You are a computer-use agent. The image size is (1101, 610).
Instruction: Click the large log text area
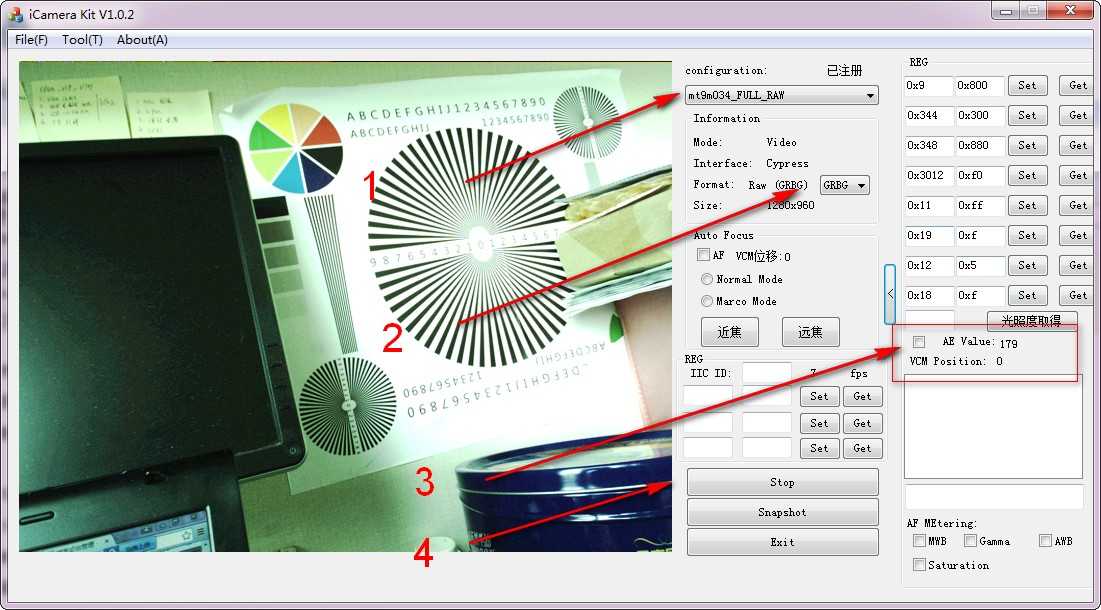(x=993, y=427)
